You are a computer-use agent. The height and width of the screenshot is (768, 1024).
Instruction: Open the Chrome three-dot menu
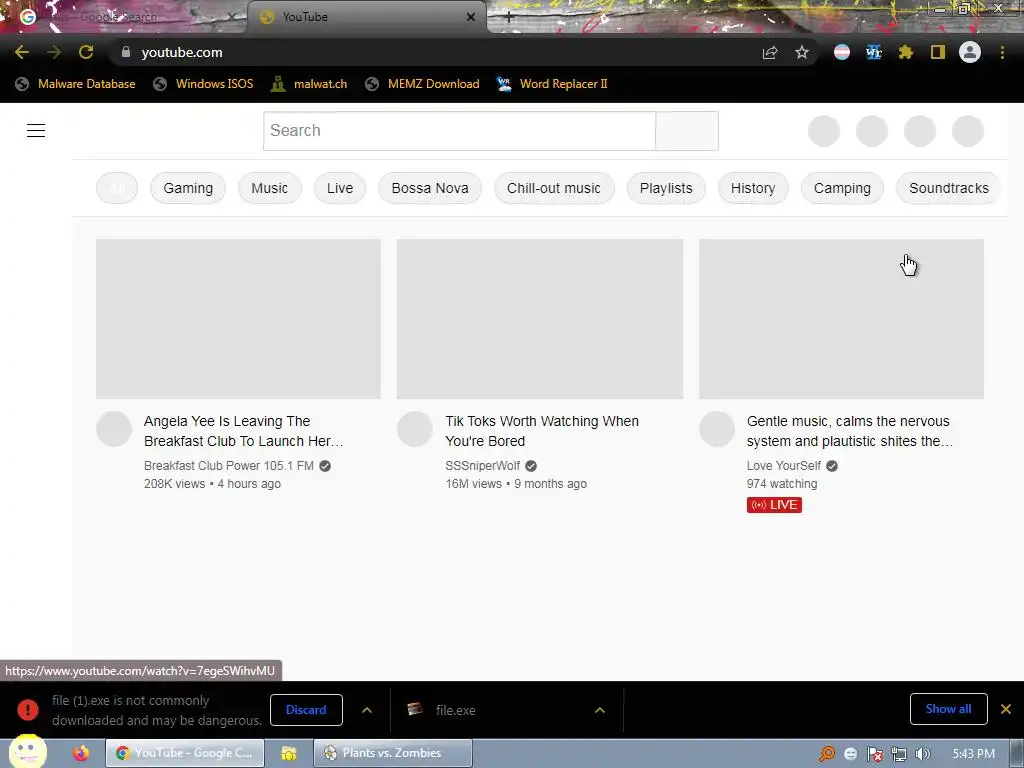click(1002, 52)
